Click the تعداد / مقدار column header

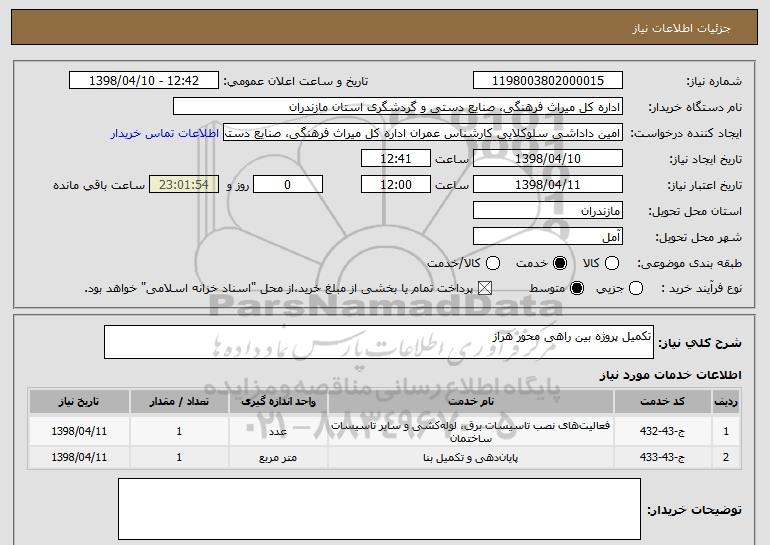(x=179, y=402)
